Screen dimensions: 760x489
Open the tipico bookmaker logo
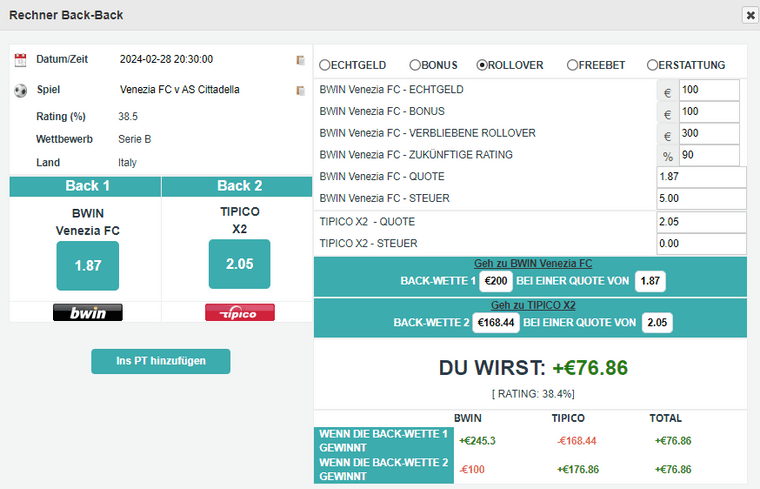pyautogui.click(x=240, y=313)
